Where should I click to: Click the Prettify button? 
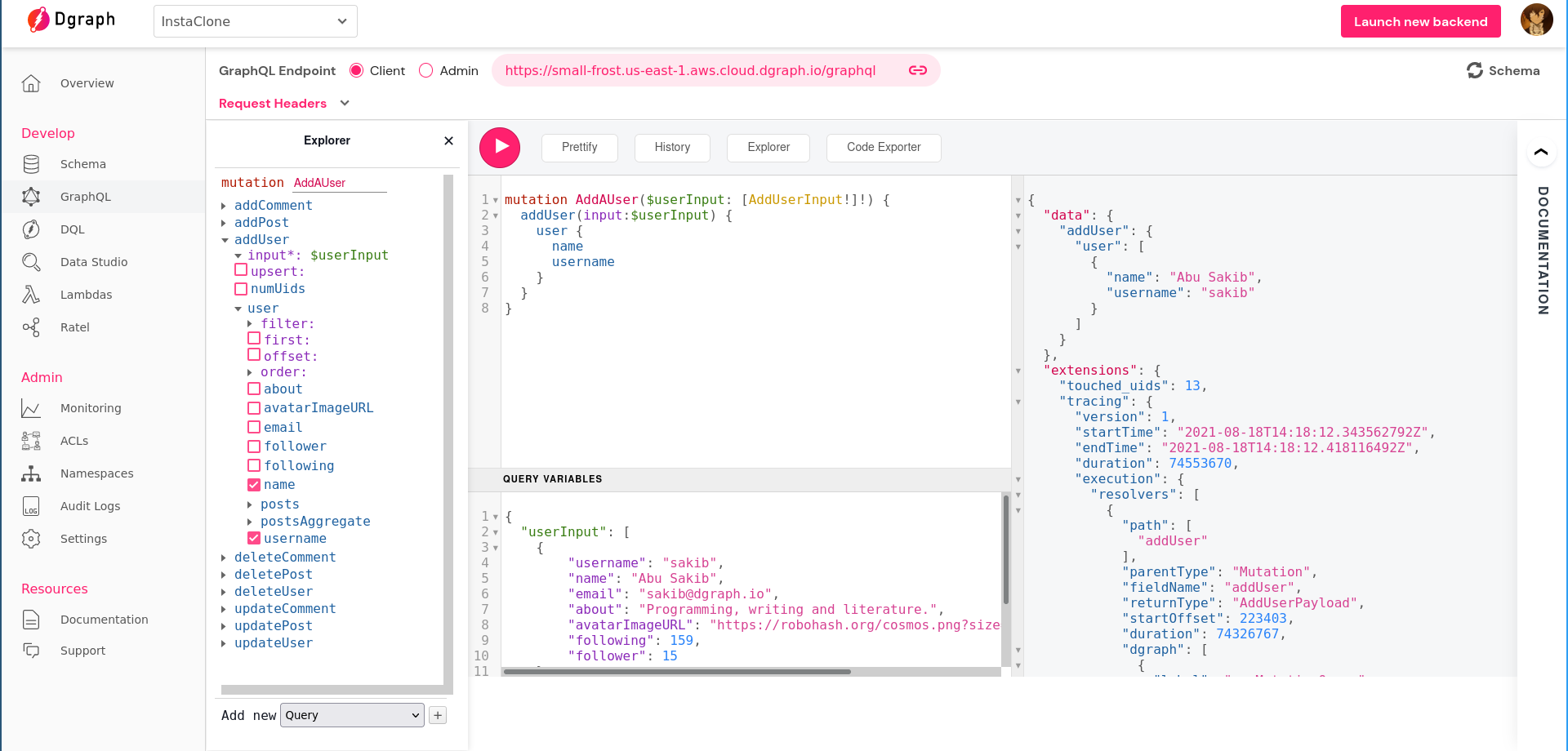(x=580, y=148)
